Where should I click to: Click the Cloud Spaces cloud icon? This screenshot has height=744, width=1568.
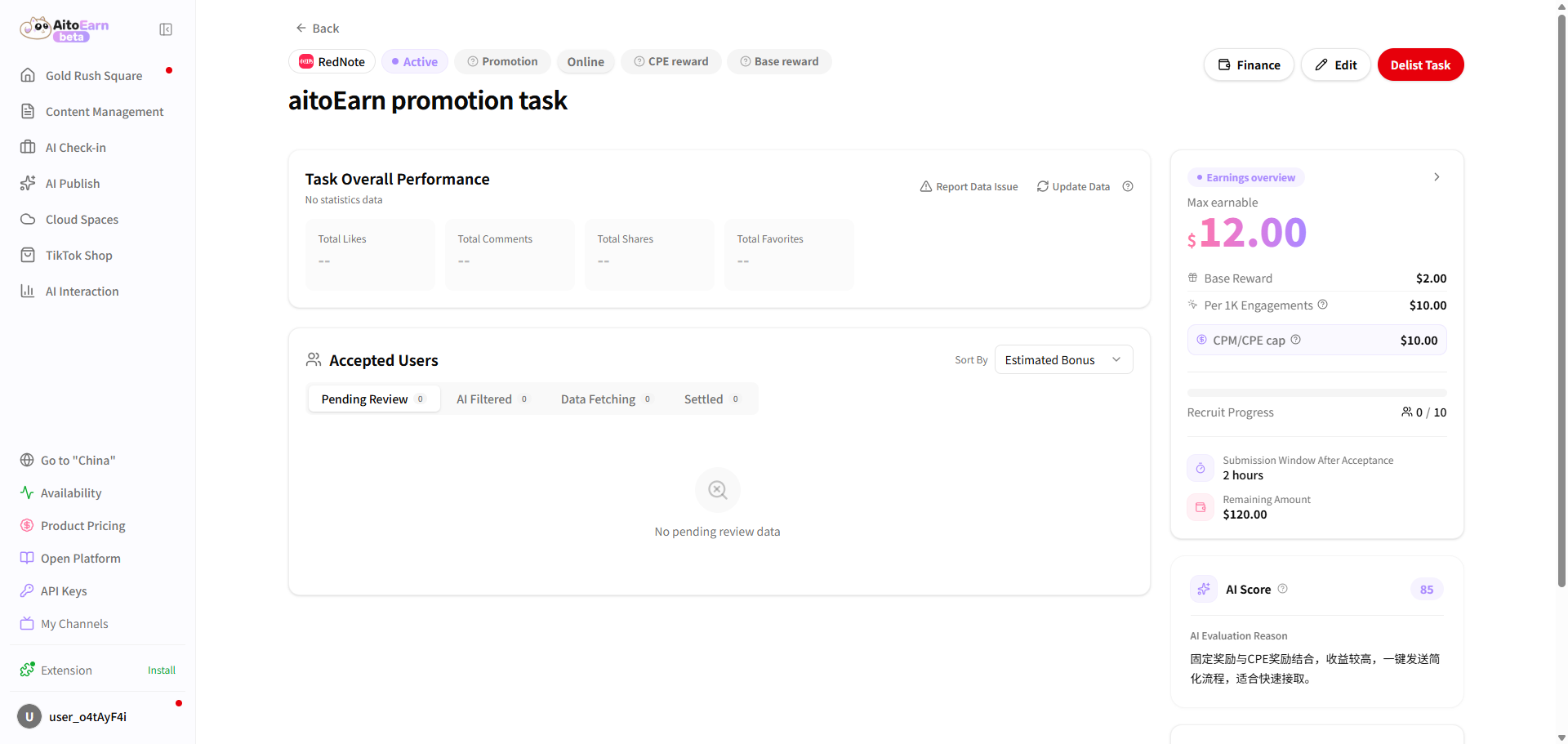[x=28, y=219]
